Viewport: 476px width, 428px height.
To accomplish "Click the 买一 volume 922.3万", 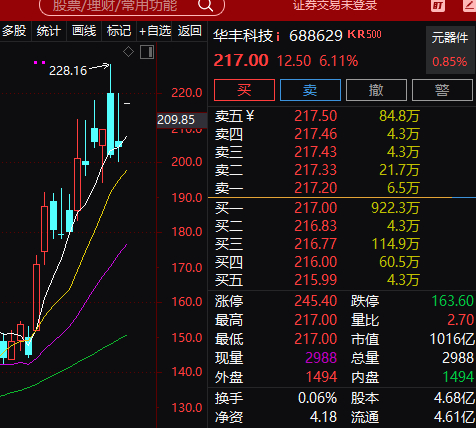I will [x=395, y=208].
